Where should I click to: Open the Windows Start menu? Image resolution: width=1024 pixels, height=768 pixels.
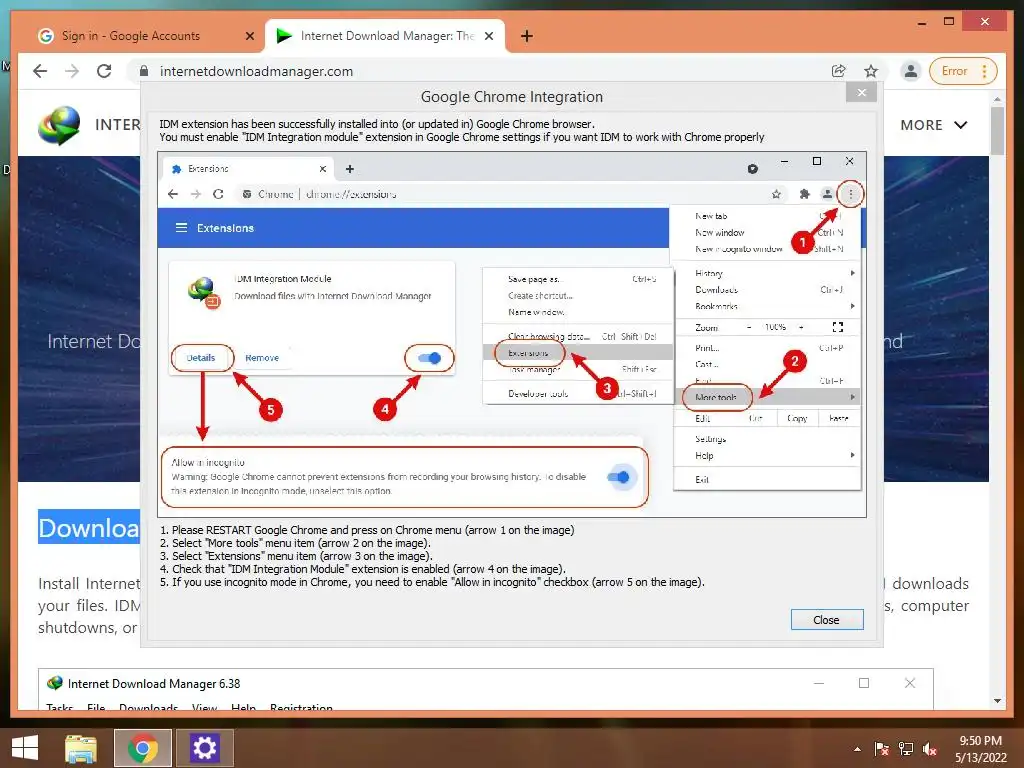click(x=24, y=748)
